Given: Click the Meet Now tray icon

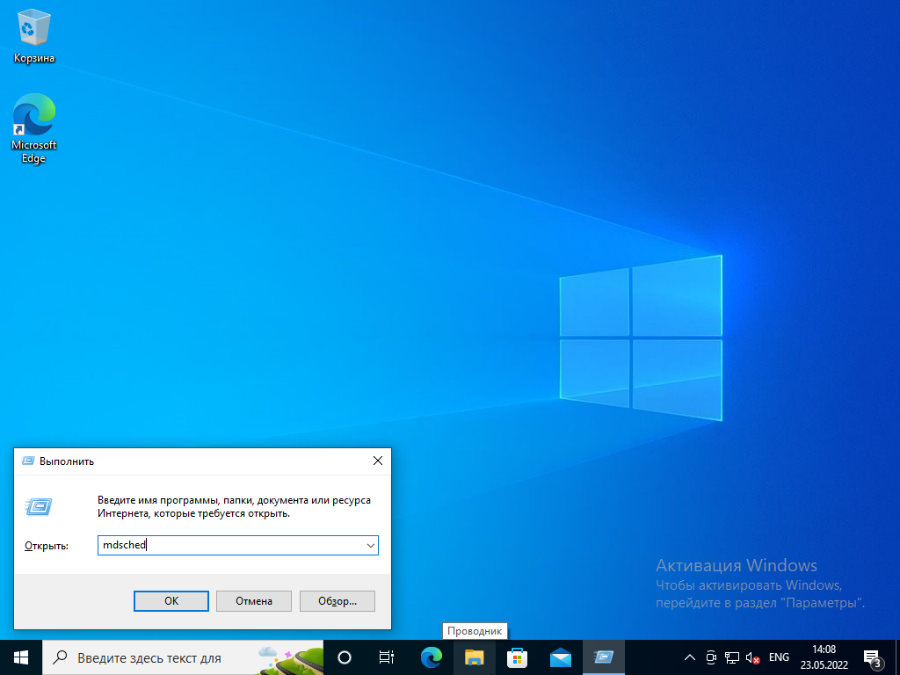Looking at the screenshot, I should (711, 658).
